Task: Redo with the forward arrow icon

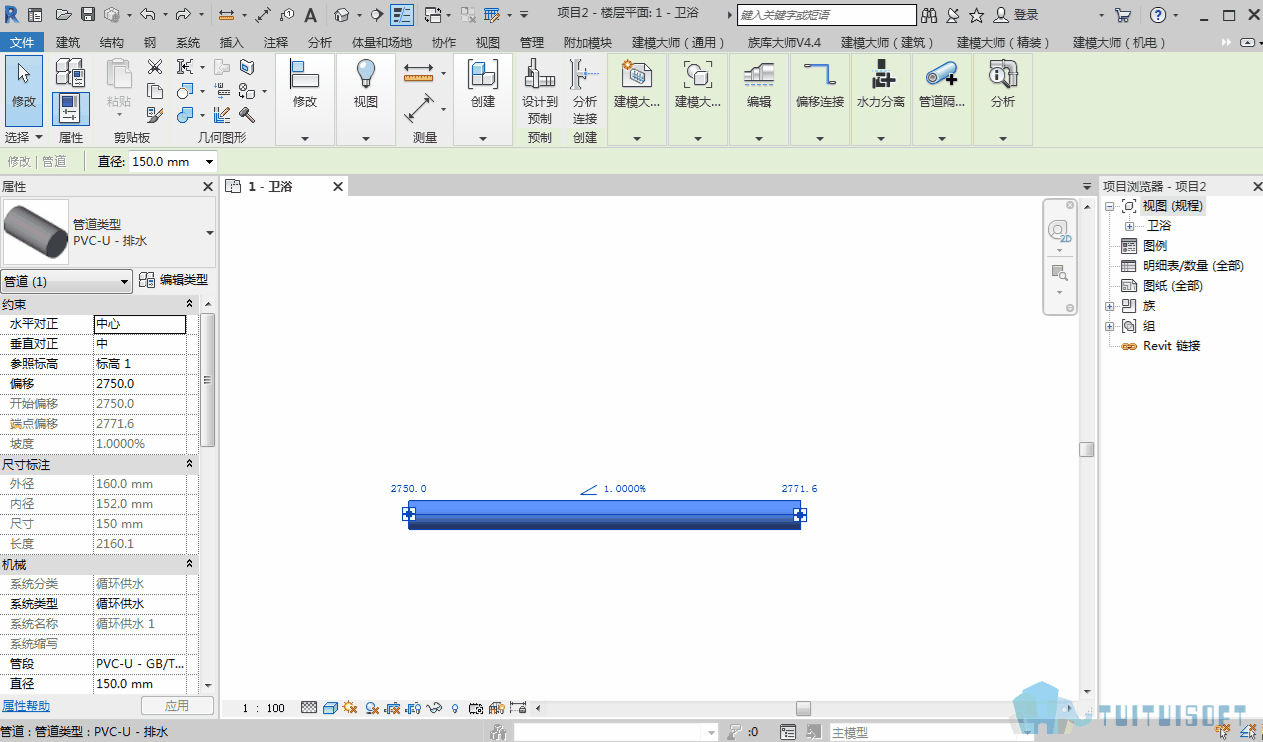Action: tap(183, 15)
